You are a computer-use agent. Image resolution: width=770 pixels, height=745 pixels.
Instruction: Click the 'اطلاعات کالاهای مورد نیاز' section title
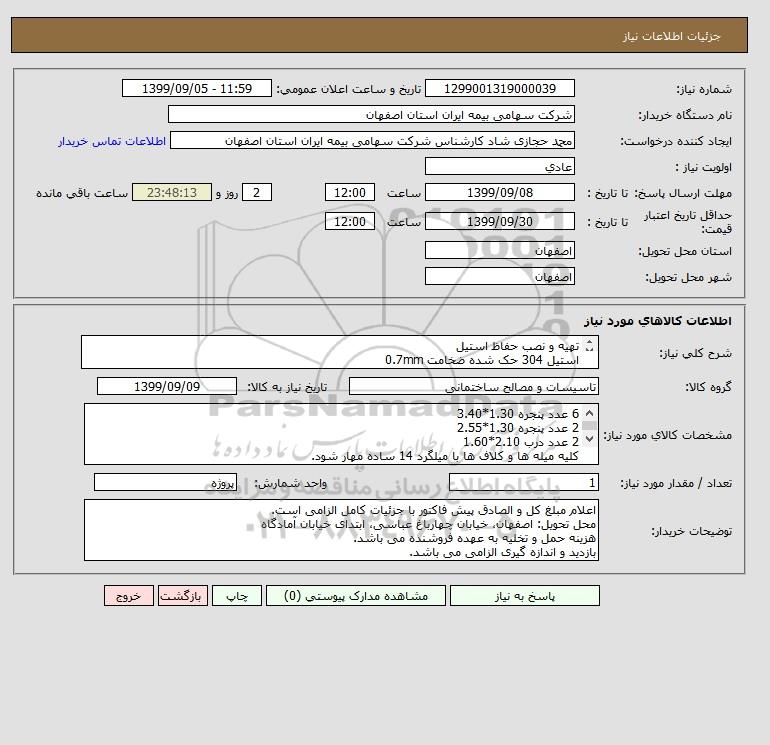pos(658,321)
